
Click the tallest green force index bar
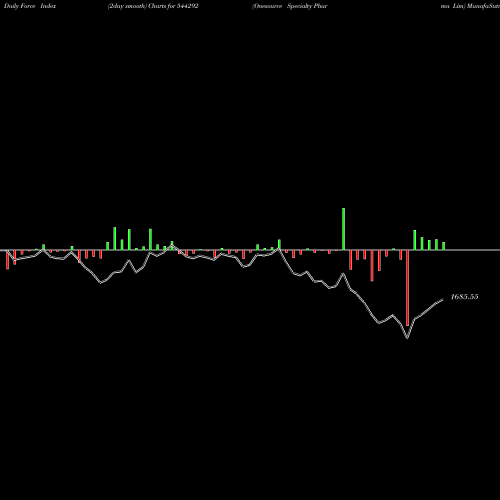[344, 229]
